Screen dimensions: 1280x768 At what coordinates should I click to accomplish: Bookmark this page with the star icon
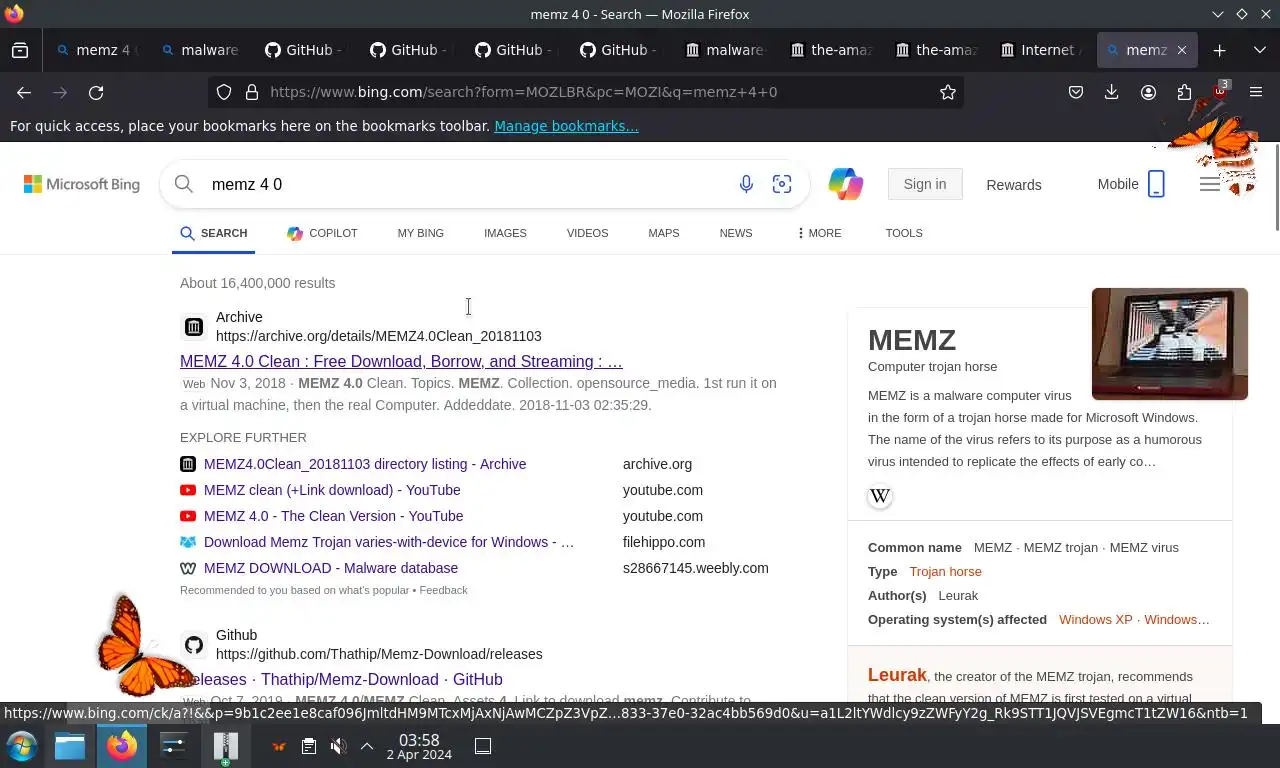pyautogui.click(x=947, y=92)
